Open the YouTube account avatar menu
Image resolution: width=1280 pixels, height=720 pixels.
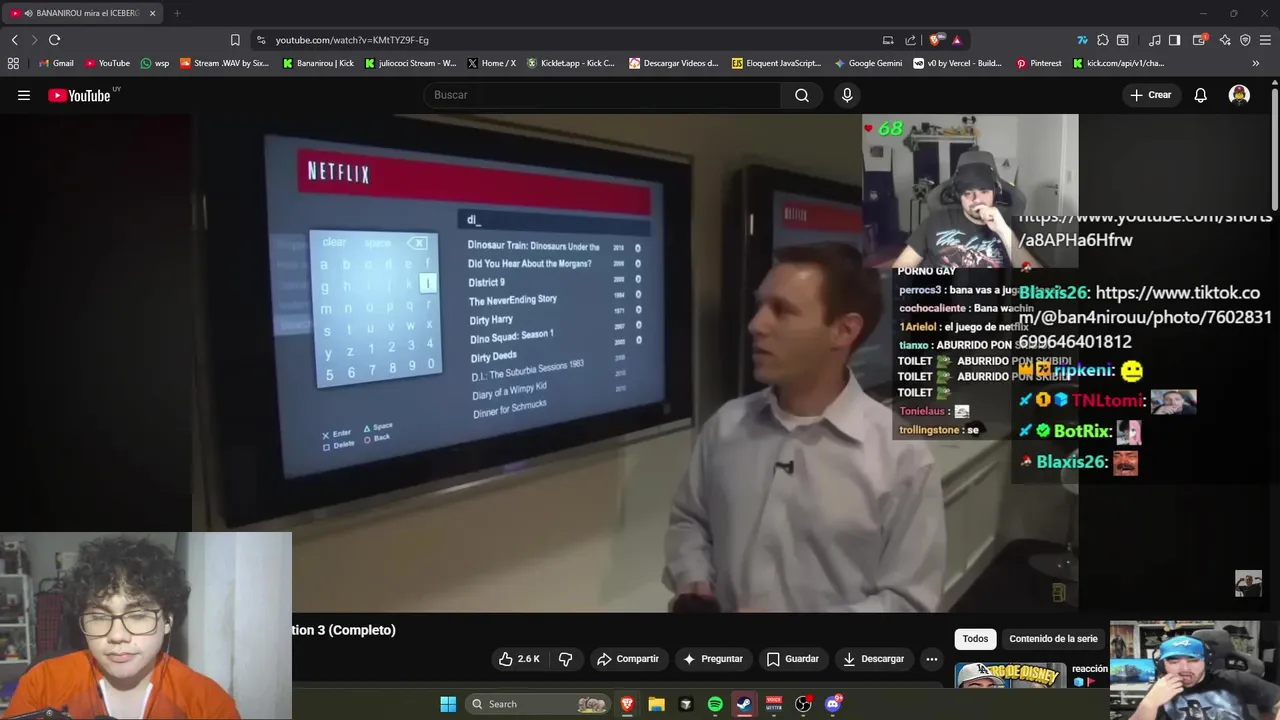point(1239,95)
